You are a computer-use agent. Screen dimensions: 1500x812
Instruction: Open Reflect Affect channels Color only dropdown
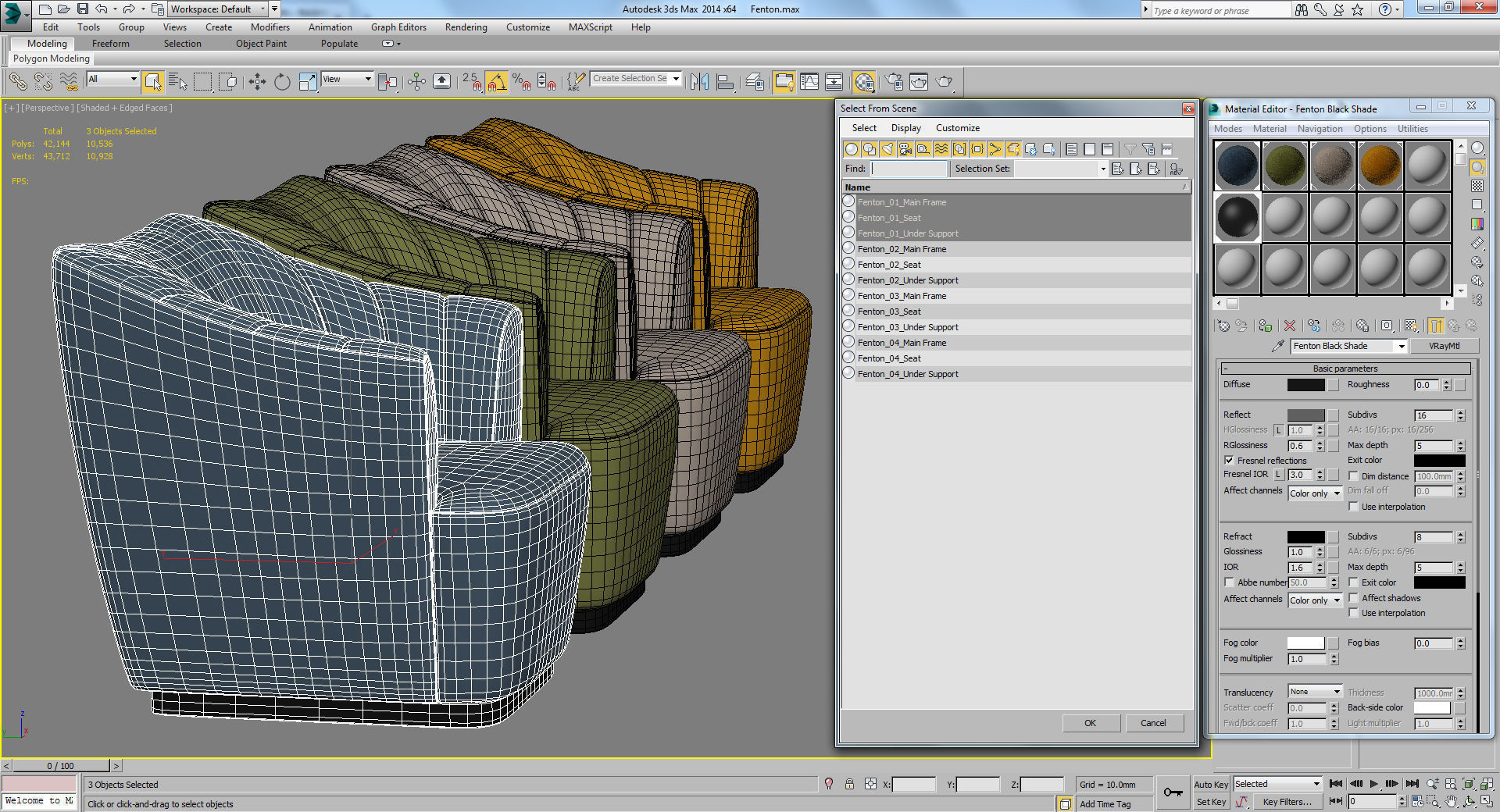pyautogui.click(x=1315, y=493)
